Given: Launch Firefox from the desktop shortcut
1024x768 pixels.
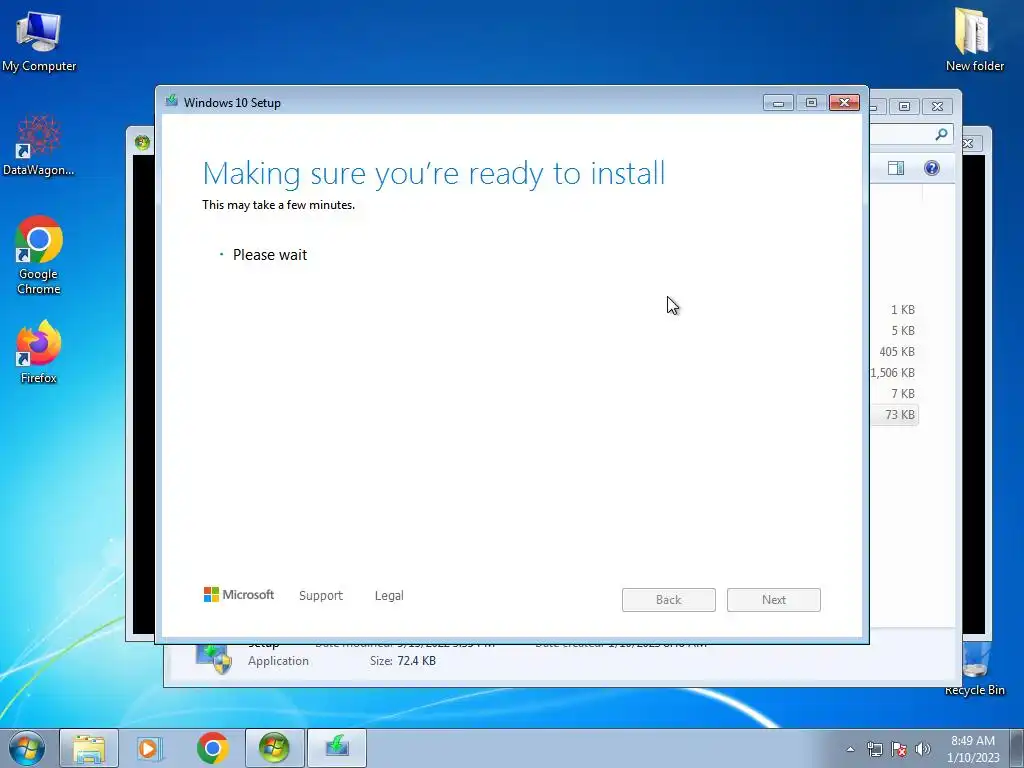Looking at the screenshot, I should point(39,352).
